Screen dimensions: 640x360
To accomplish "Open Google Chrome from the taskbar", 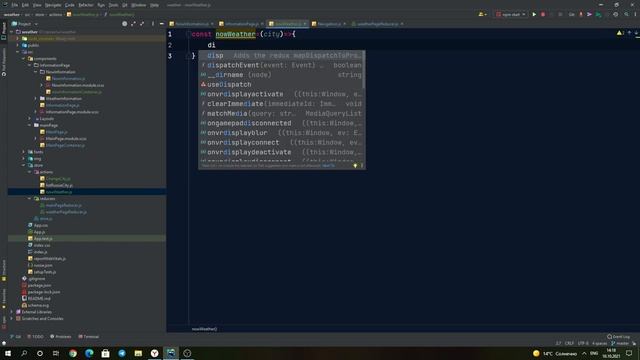I will click(73, 353).
